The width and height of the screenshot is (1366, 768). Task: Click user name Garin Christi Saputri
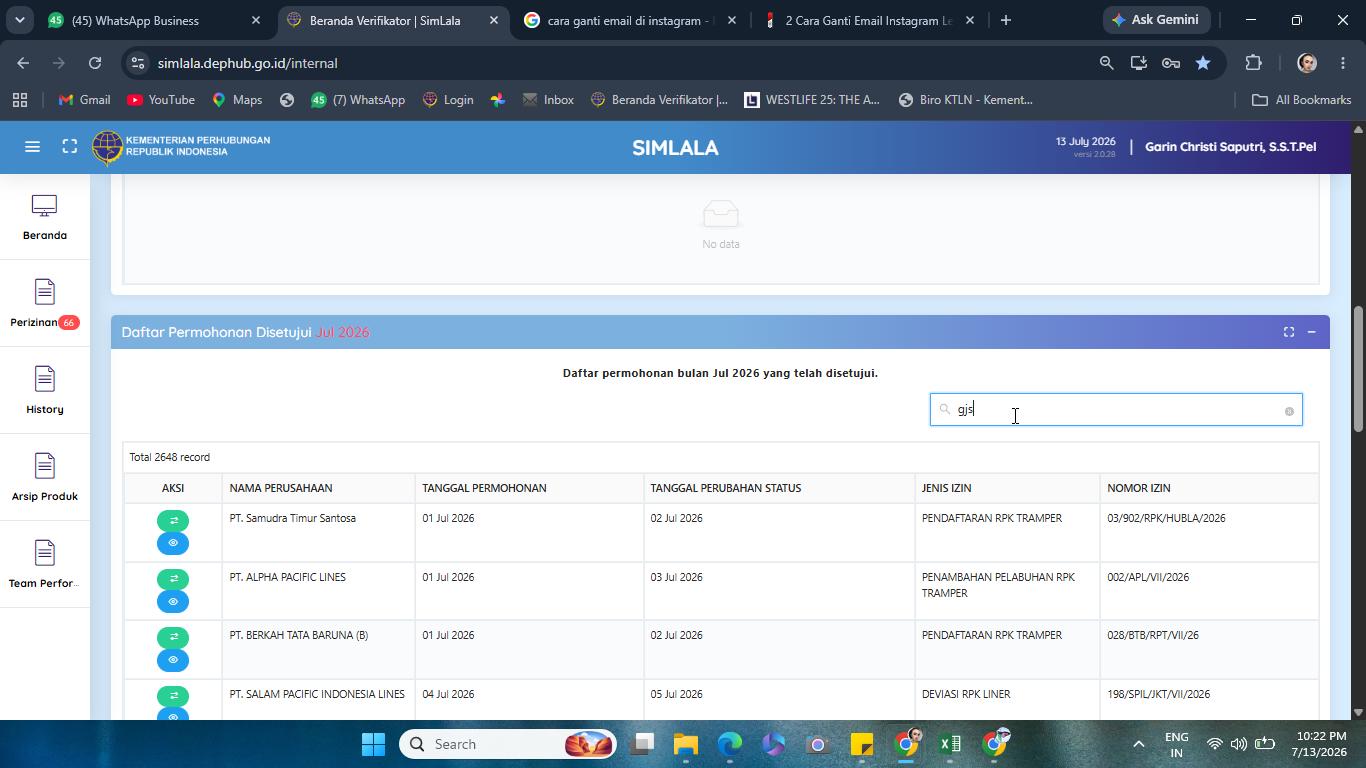[1230, 147]
